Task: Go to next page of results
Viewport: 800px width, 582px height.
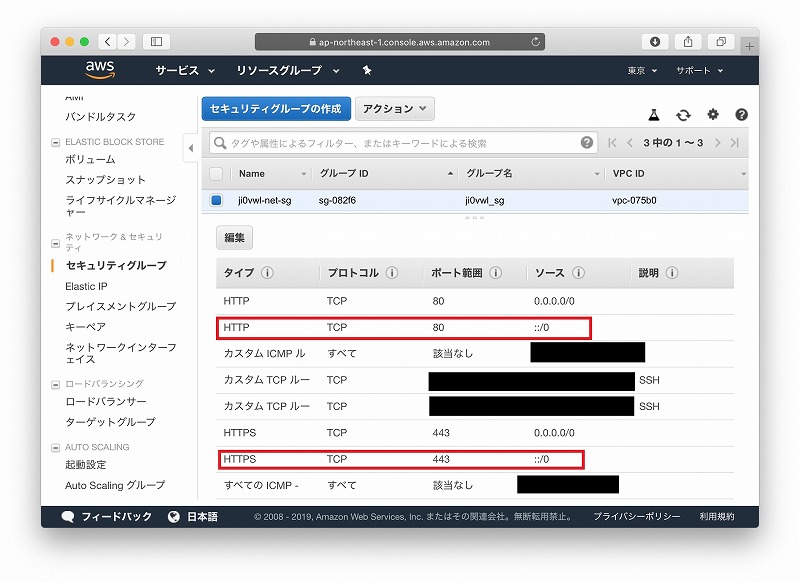Action: coord(717,143)
